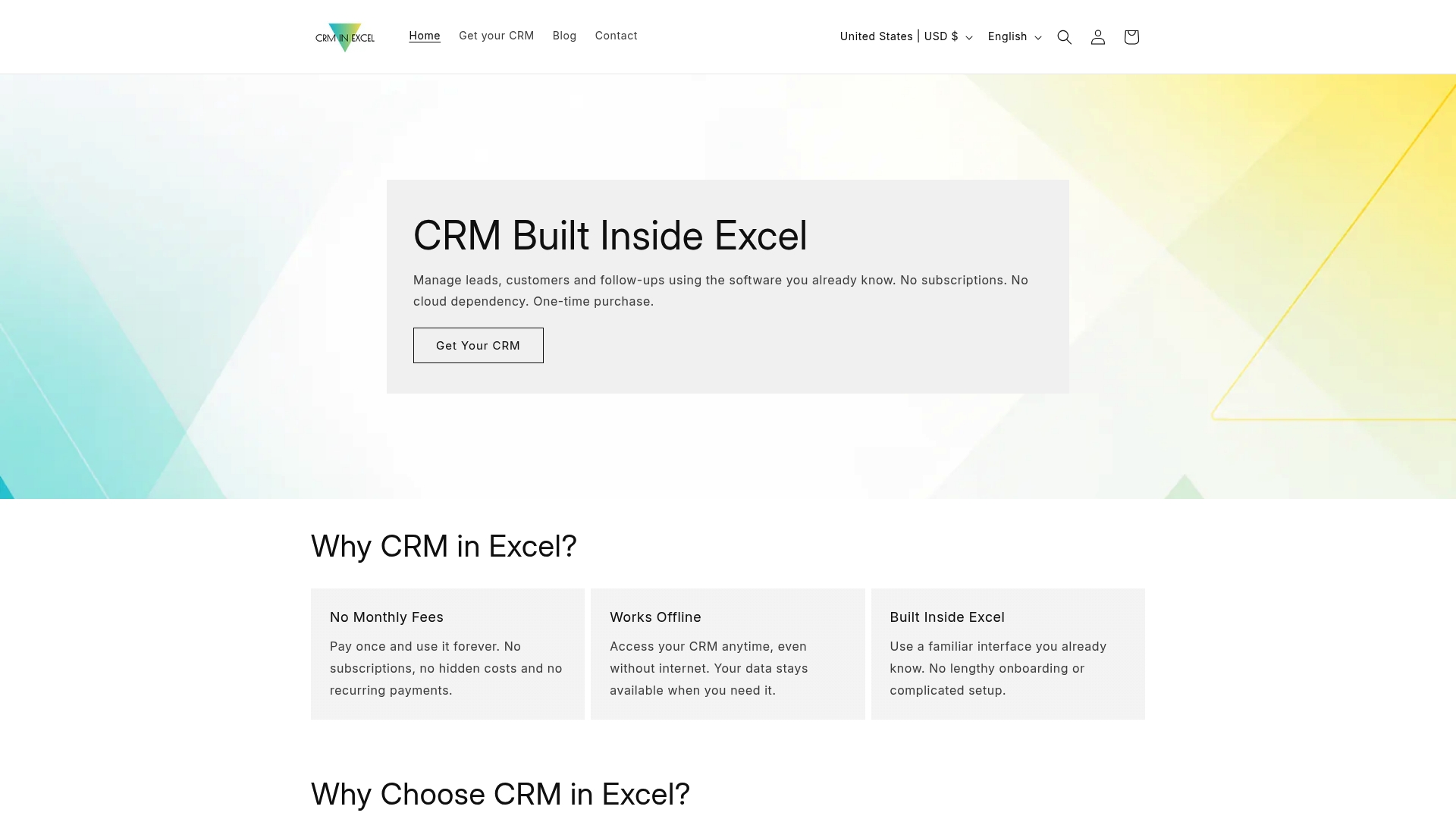This screenshot has height=819, width=1456.
Task: Click the CRM Built Inside Excel headline
Action: click(610, 235)
